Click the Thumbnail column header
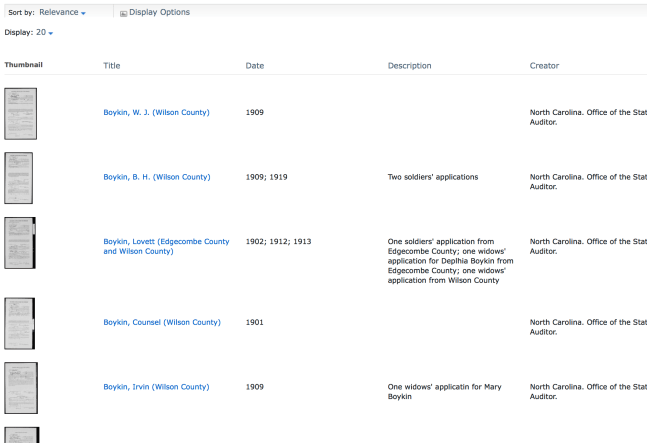The image size is (647, 443). (x=23, y=66)
